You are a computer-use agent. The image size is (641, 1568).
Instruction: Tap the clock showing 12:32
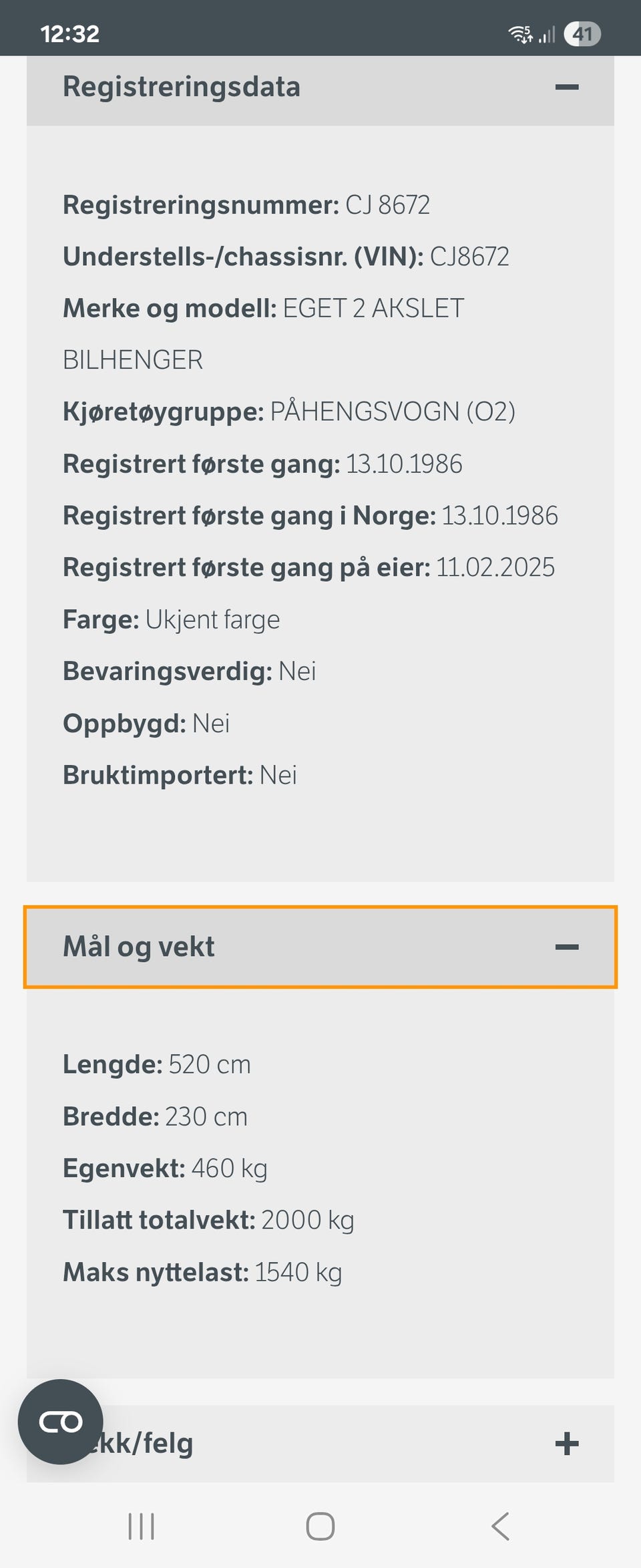tap(69, 33)
